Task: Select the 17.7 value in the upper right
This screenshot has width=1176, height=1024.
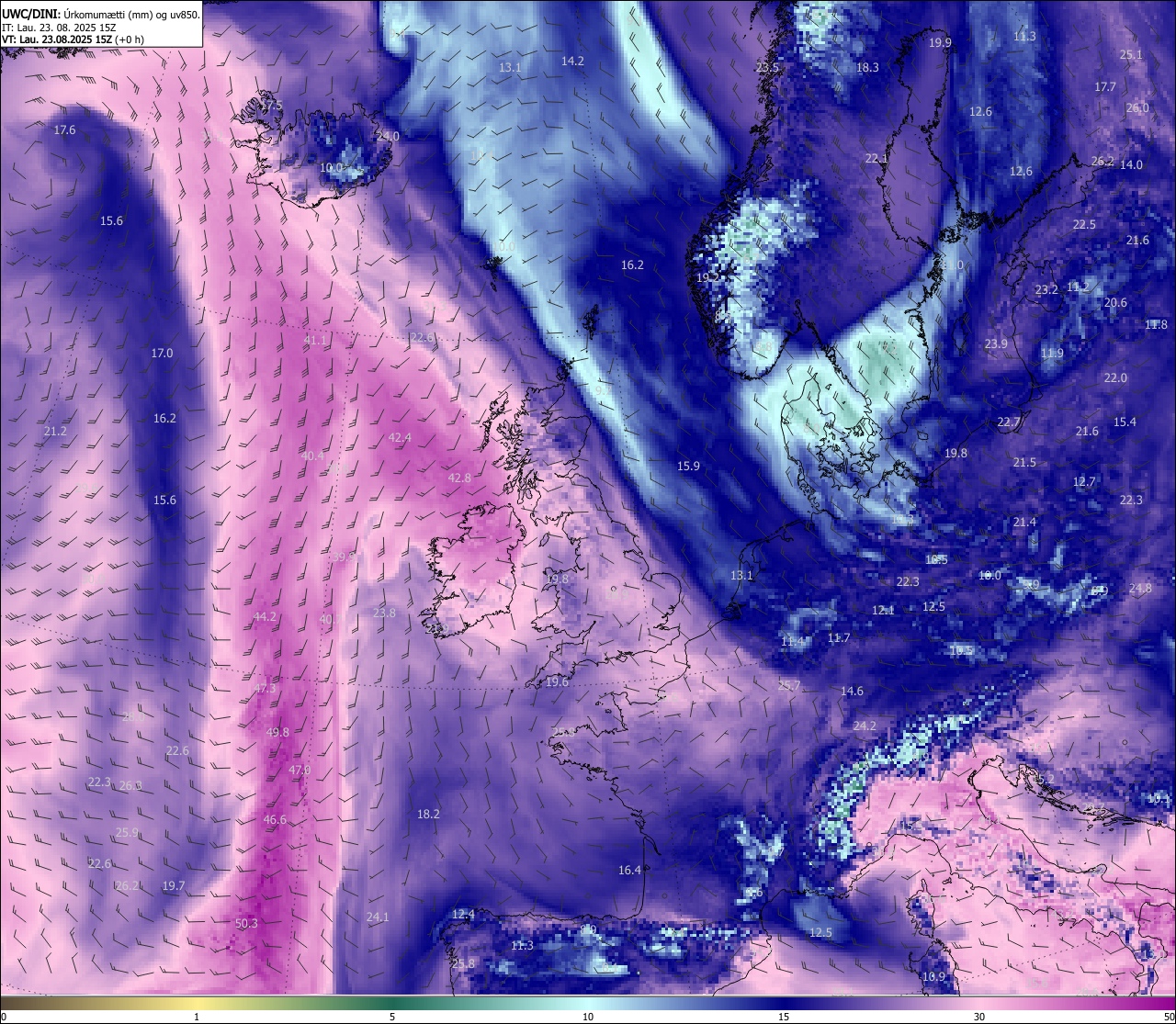Action: (1105, 87)
